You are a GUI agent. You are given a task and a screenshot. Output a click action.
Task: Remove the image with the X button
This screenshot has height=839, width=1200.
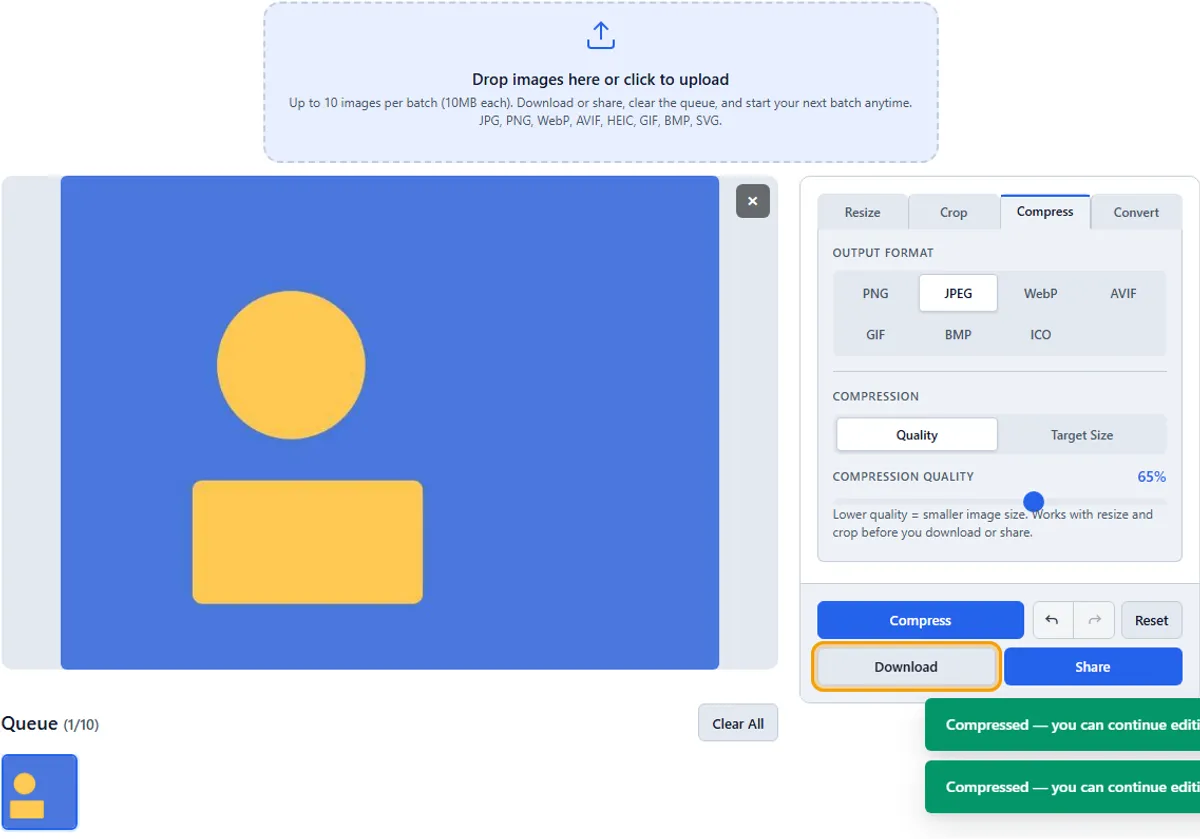click(753, 201)
